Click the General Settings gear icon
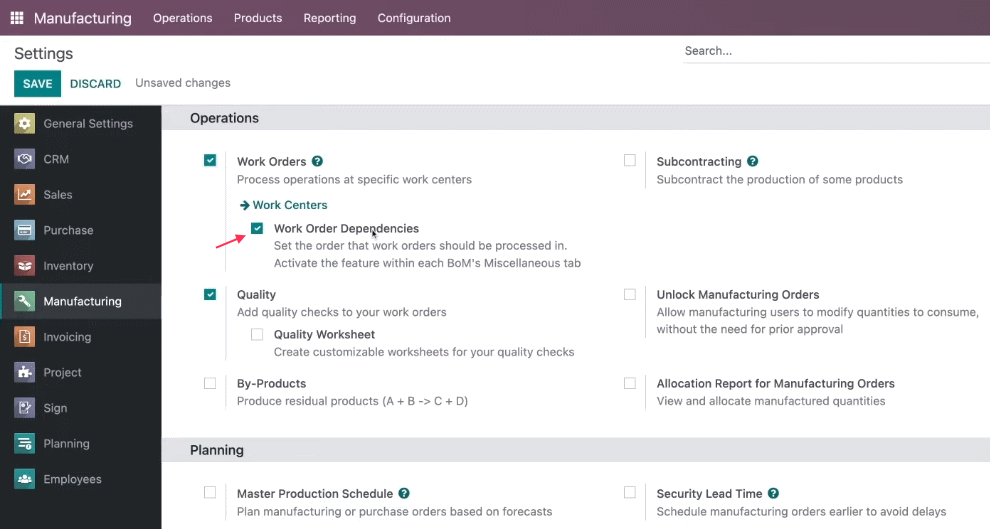This screenshot has height=529, width=990. point(25,124)
